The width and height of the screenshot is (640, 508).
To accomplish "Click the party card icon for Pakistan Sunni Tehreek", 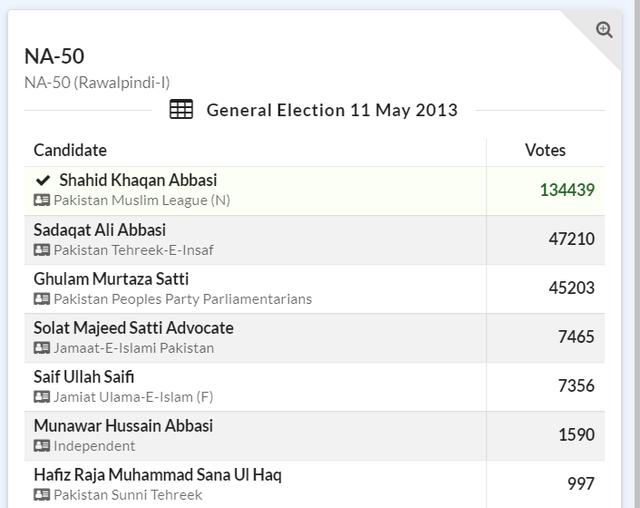I will [42, 495].
